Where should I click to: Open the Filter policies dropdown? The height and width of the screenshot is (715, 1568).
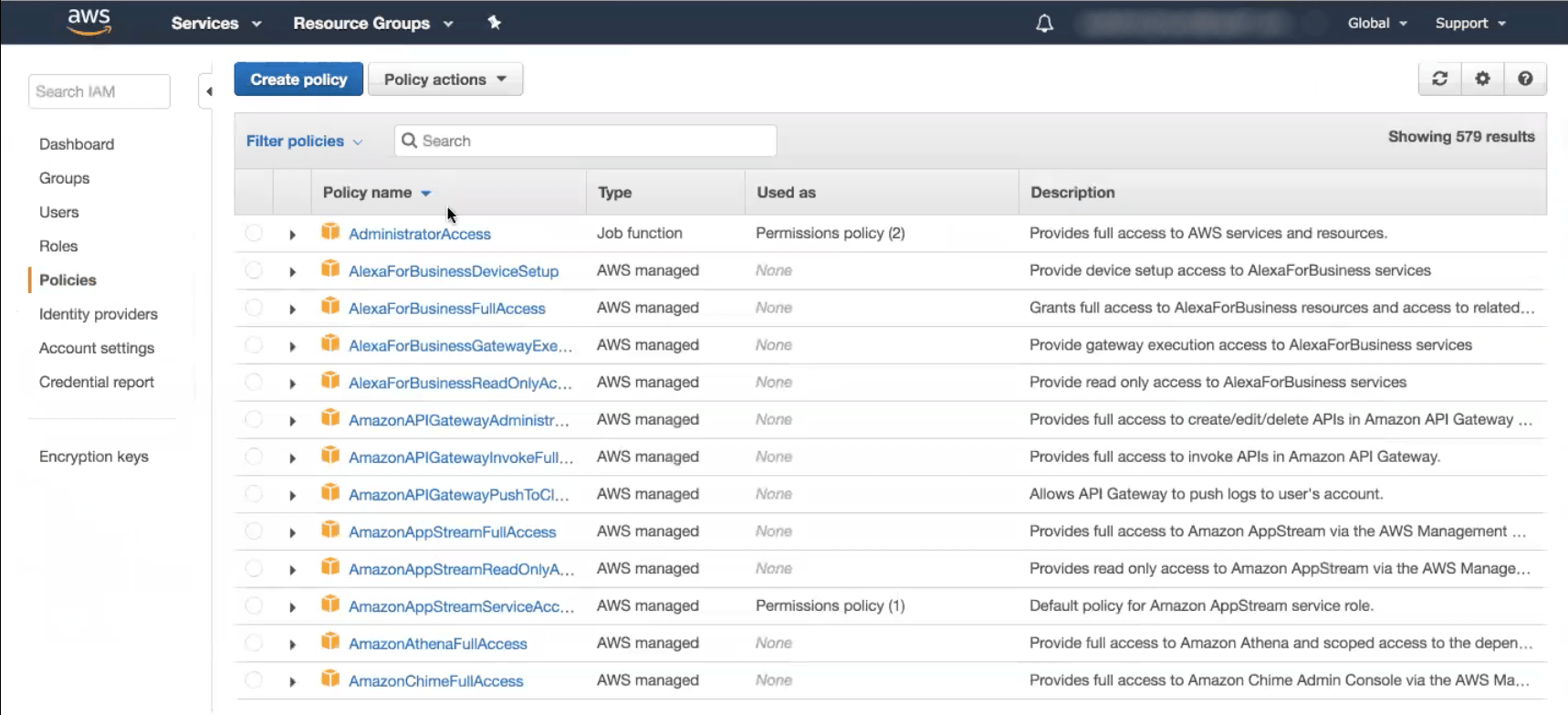click(x=304, y=141)
